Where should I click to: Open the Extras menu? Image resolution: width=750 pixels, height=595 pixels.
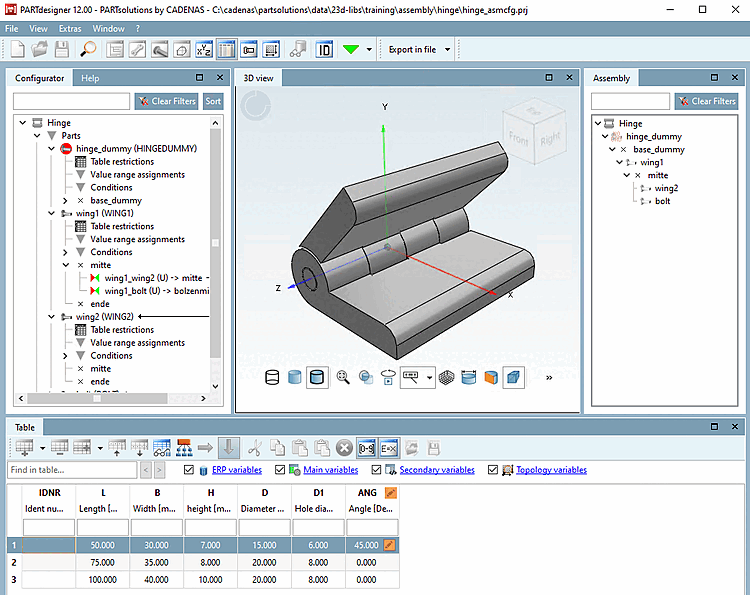(x=70, y=29)
